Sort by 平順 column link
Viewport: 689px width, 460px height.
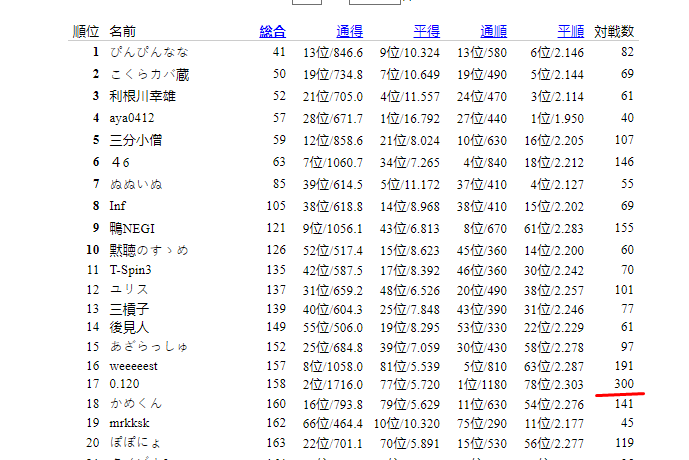[570, 32]
